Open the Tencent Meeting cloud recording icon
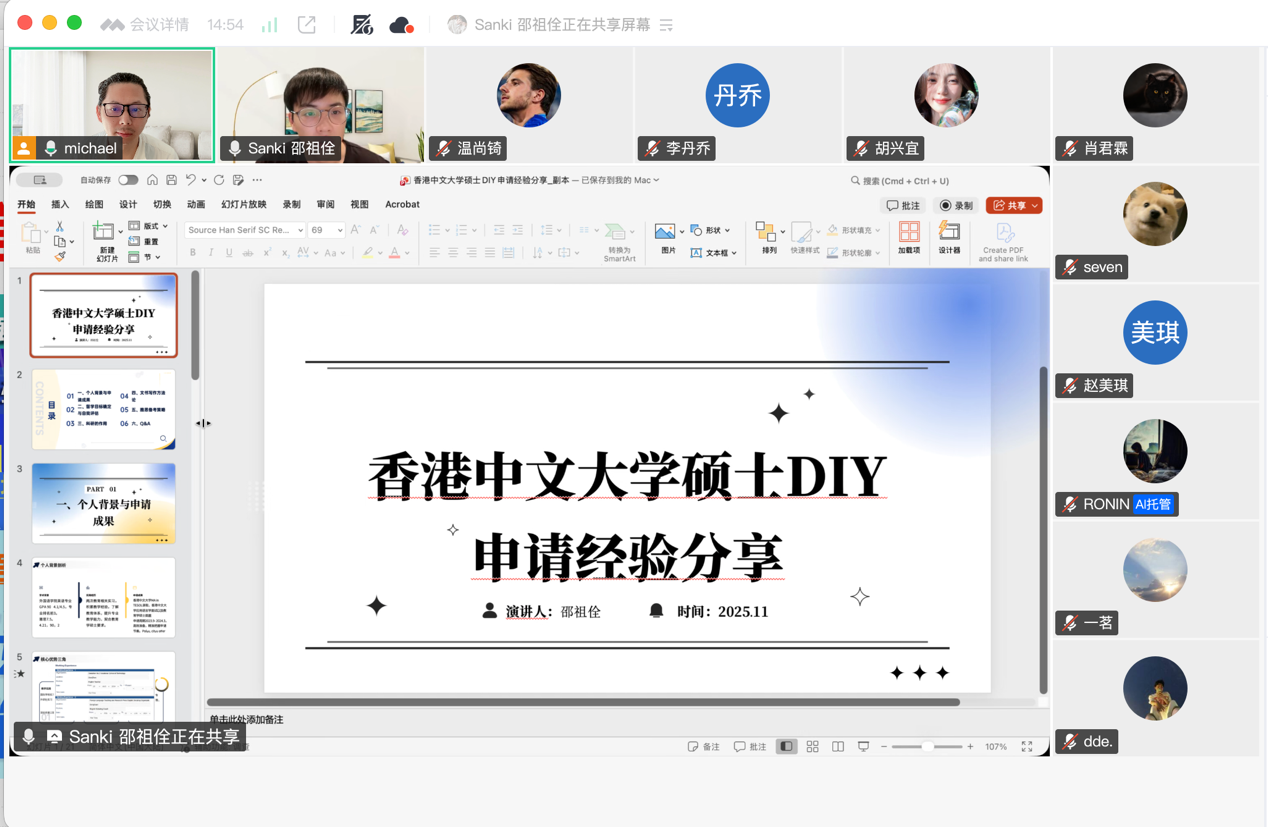This screenshot has width=1268, height=827. (401, 25)
